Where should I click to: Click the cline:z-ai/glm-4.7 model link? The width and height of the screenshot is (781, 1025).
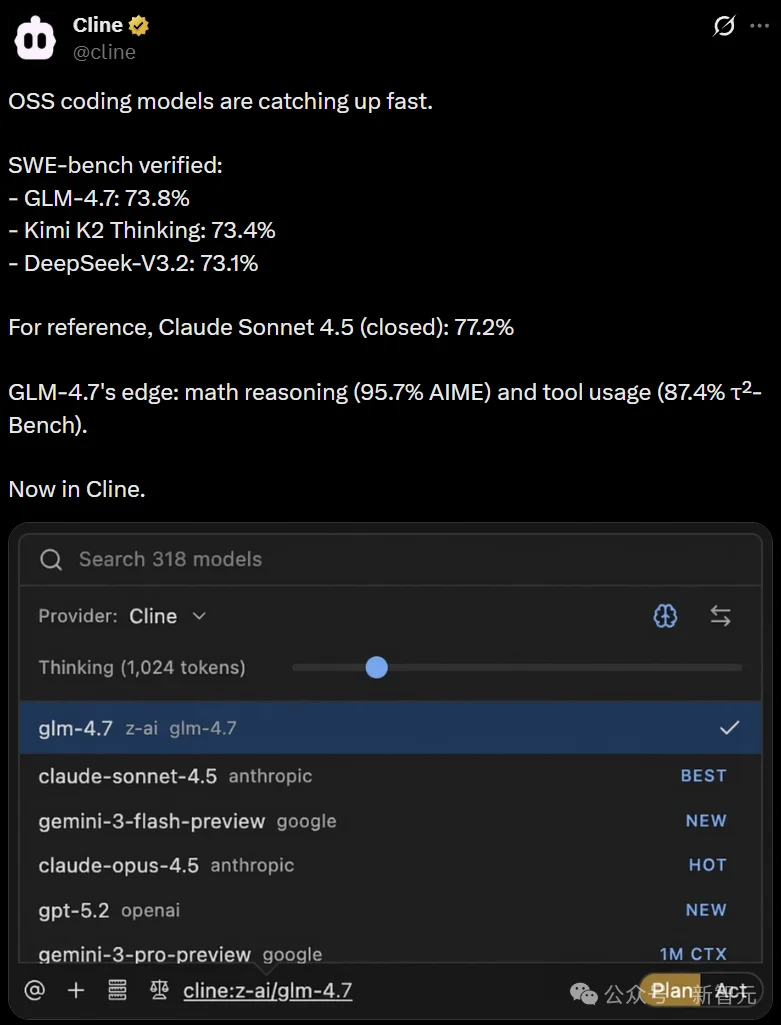coord(267,990)
